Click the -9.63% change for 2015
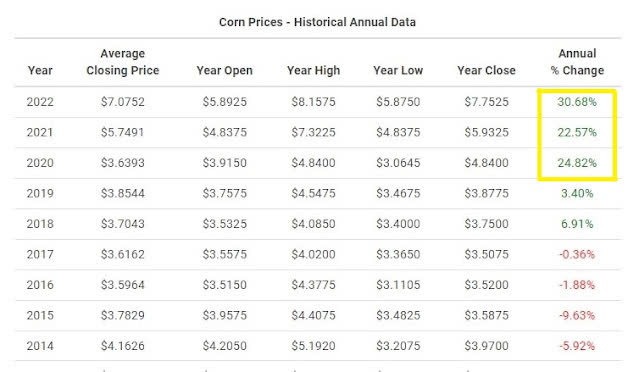 (577, 315)
